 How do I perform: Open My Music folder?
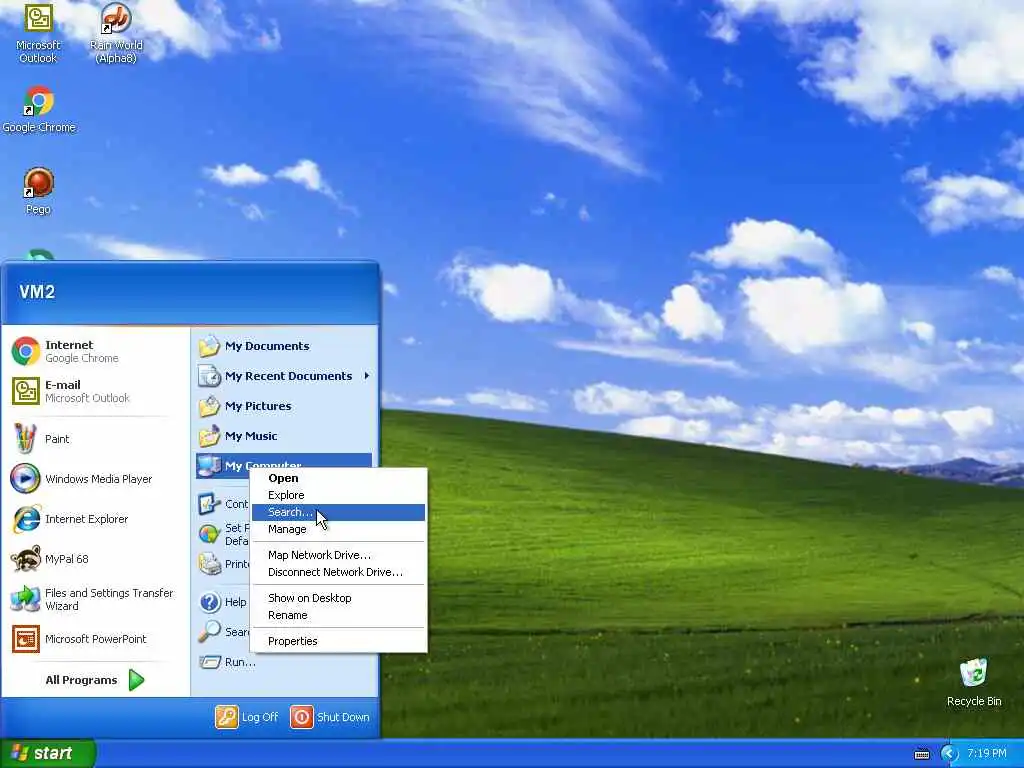283,436
